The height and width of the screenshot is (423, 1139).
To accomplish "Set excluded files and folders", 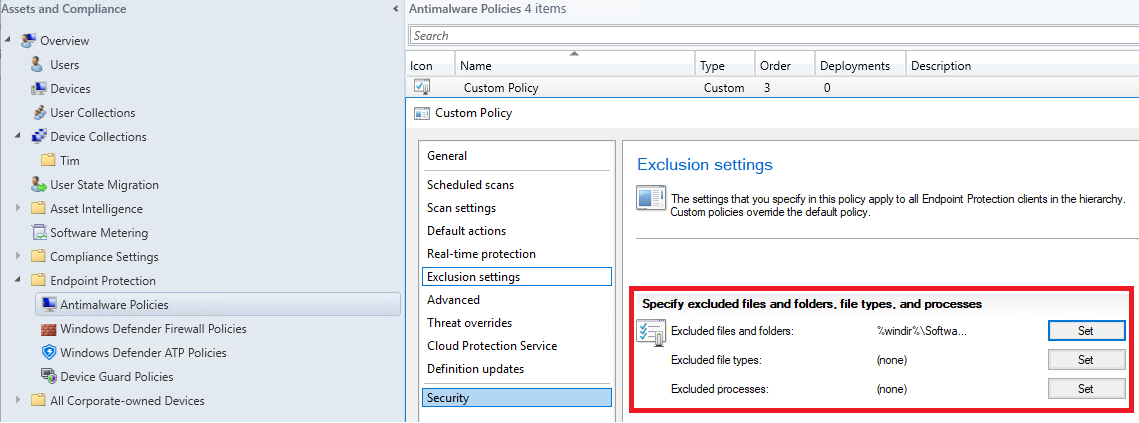I will tap(1086, 330).
